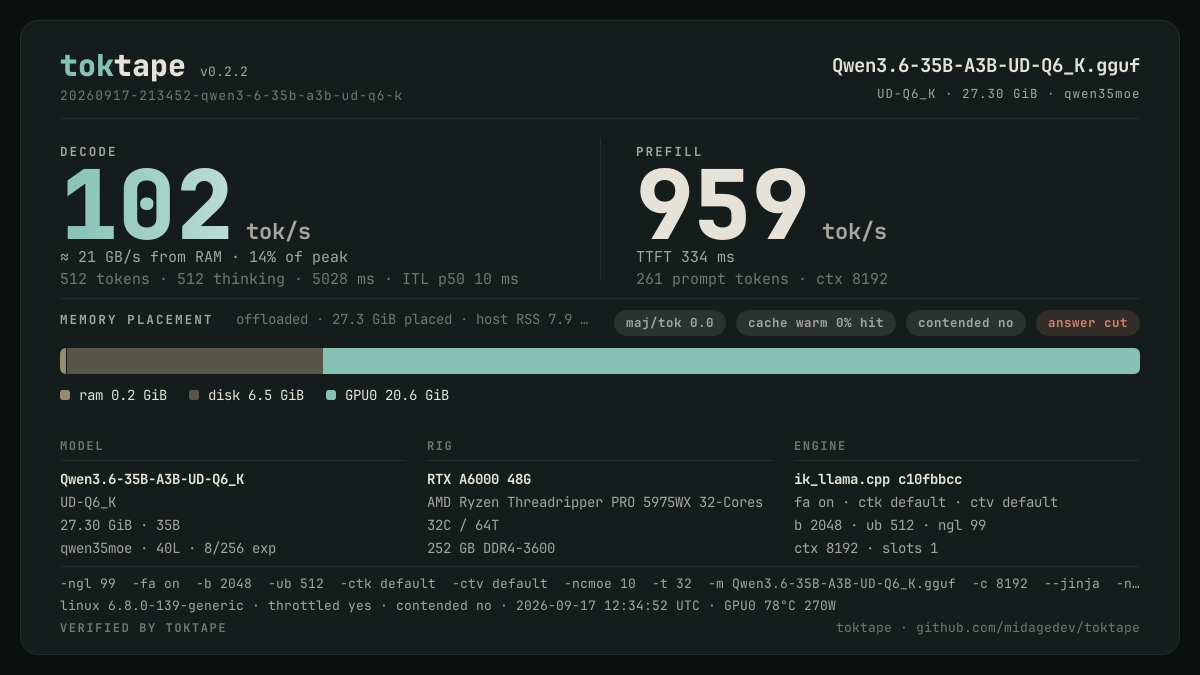Click bold 'Qwen3.6-35B-A3B-UD-Q6_K' in MODEL column
Viewport: 1200px width, 675px height.
[x=152, y=480]
